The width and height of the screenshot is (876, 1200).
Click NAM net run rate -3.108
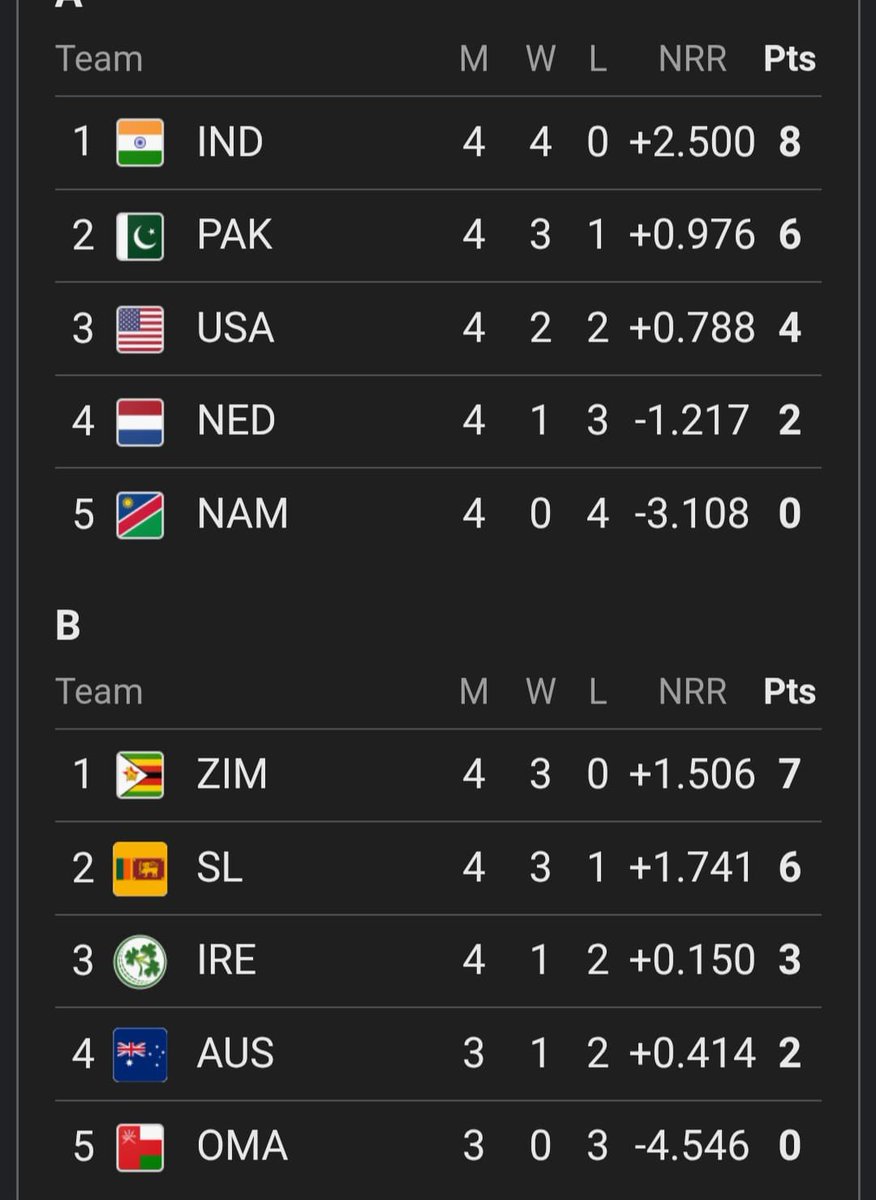tap(692, 515)
